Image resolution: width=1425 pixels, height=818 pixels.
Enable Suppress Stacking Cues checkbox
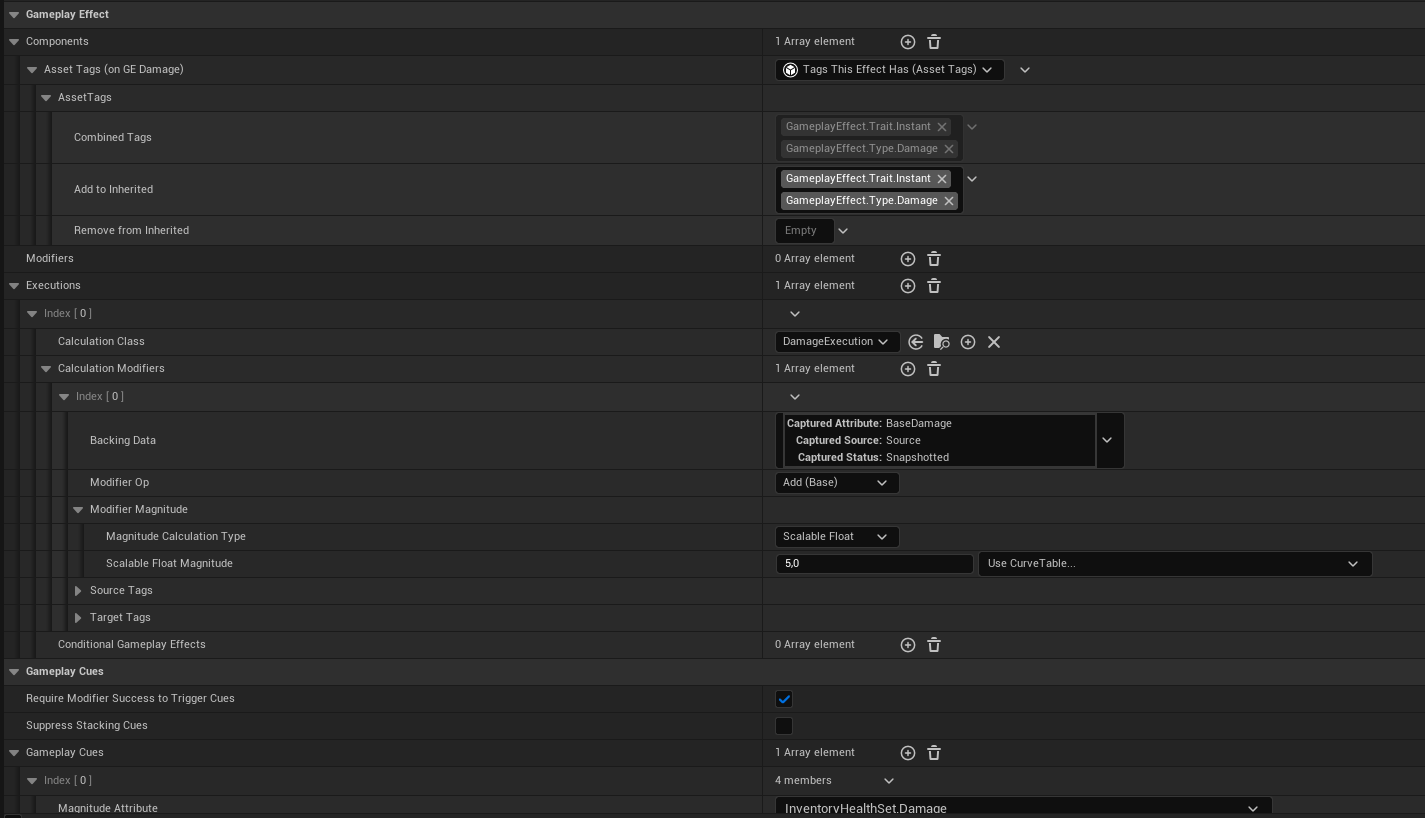point(784,726)
